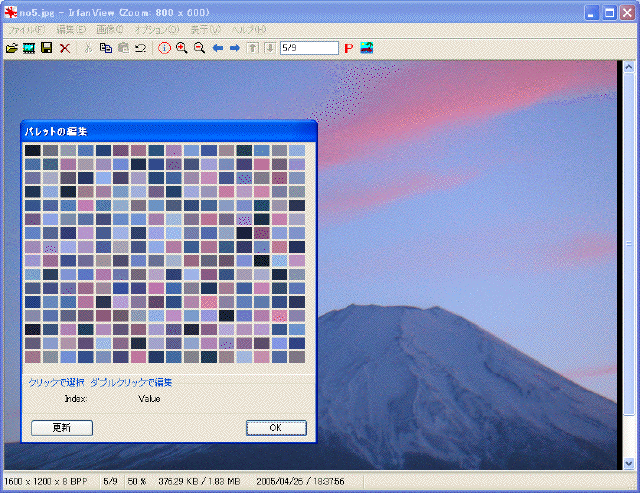The height and width of the screenshot is (493, 640).
Task: Click the Undo arrow icon
Action: pyautogui.click(x=141, y=48)
